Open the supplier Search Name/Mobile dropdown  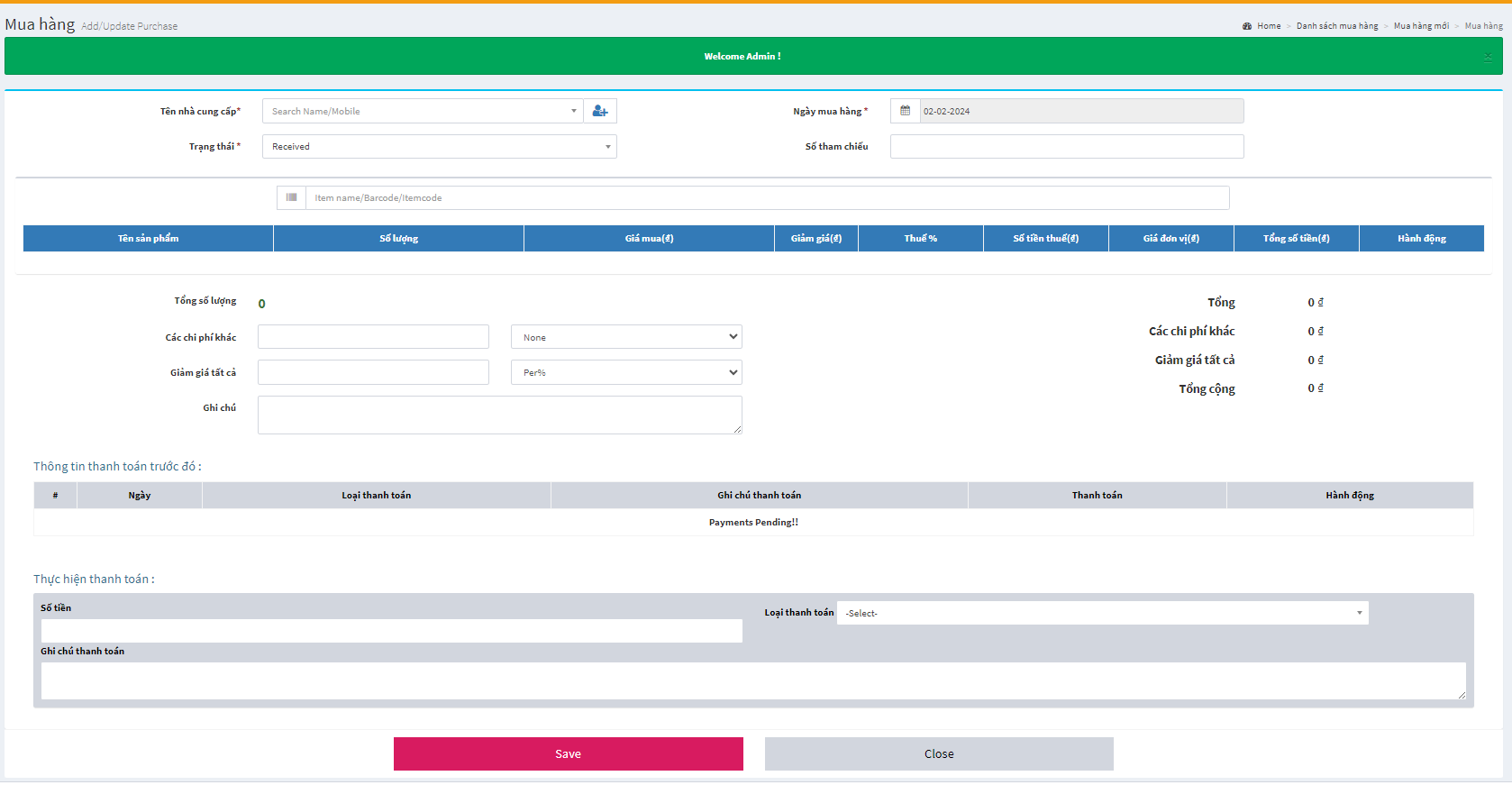(423, 111)
